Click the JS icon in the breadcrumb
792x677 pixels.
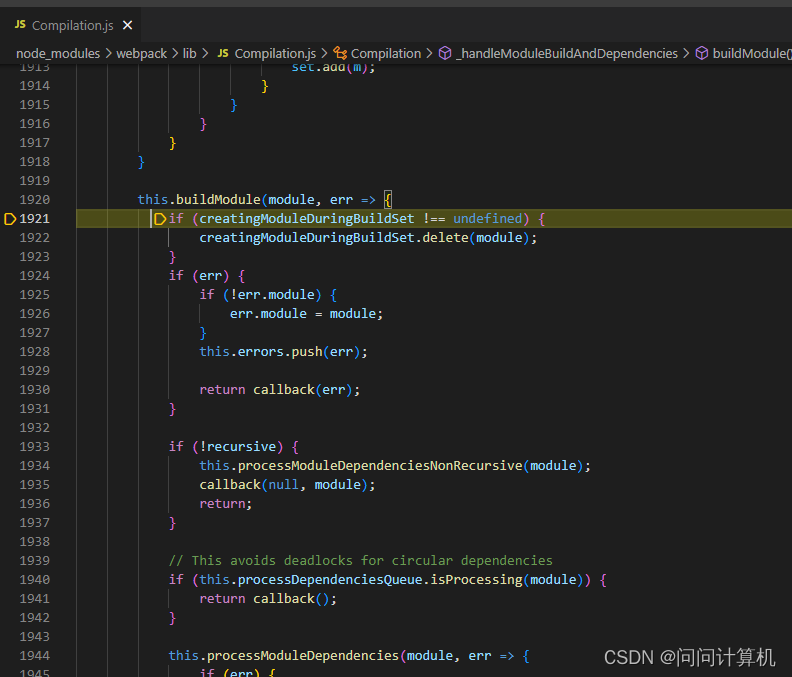pyautogui.click(x=223, y=53)
